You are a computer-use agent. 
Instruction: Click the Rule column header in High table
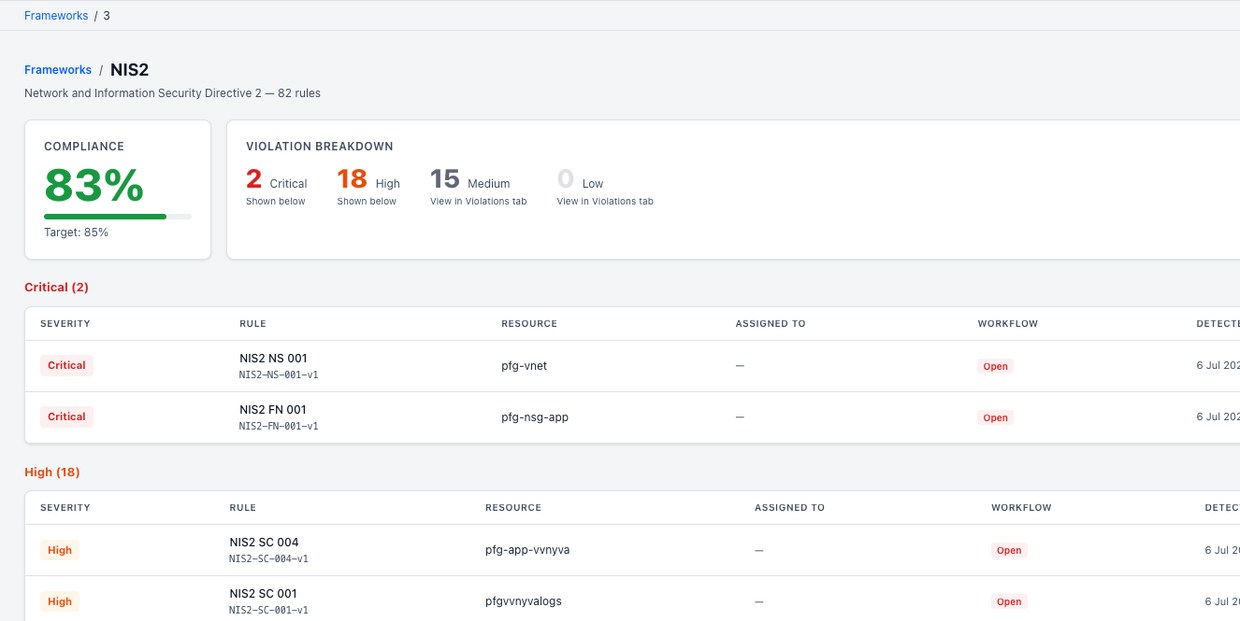point(243,508)
